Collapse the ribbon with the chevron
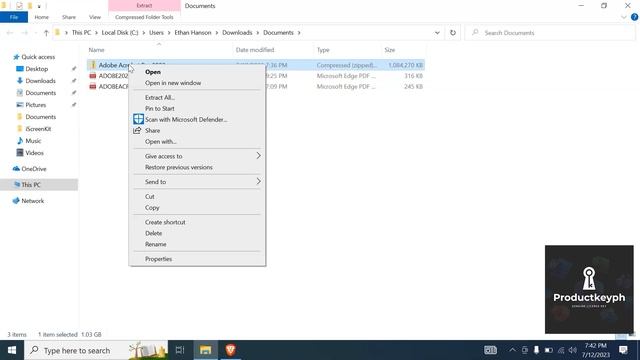The image size is (640, 360). (x=624, y=17)
